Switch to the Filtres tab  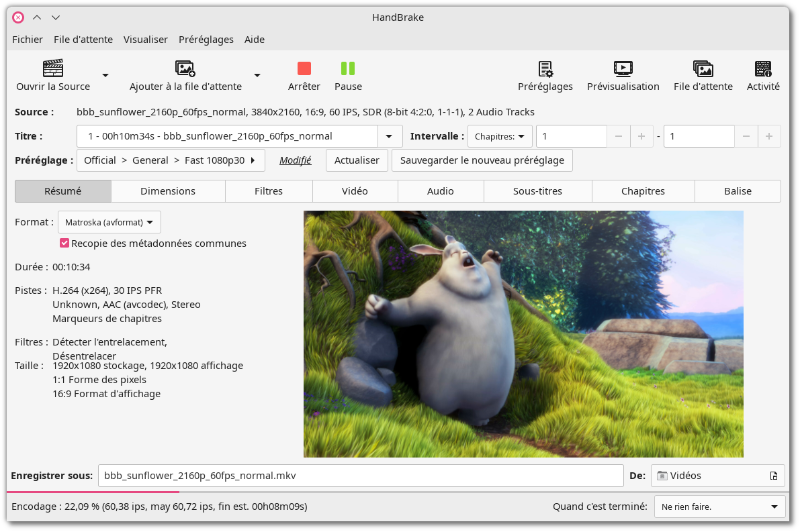(x=268, y=191)
